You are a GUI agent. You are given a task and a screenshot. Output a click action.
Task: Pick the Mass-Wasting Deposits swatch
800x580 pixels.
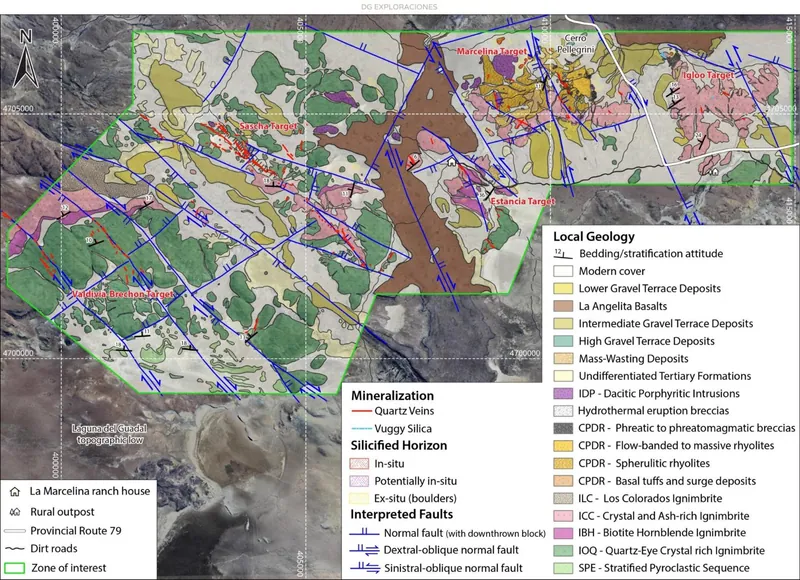point(563,359)
